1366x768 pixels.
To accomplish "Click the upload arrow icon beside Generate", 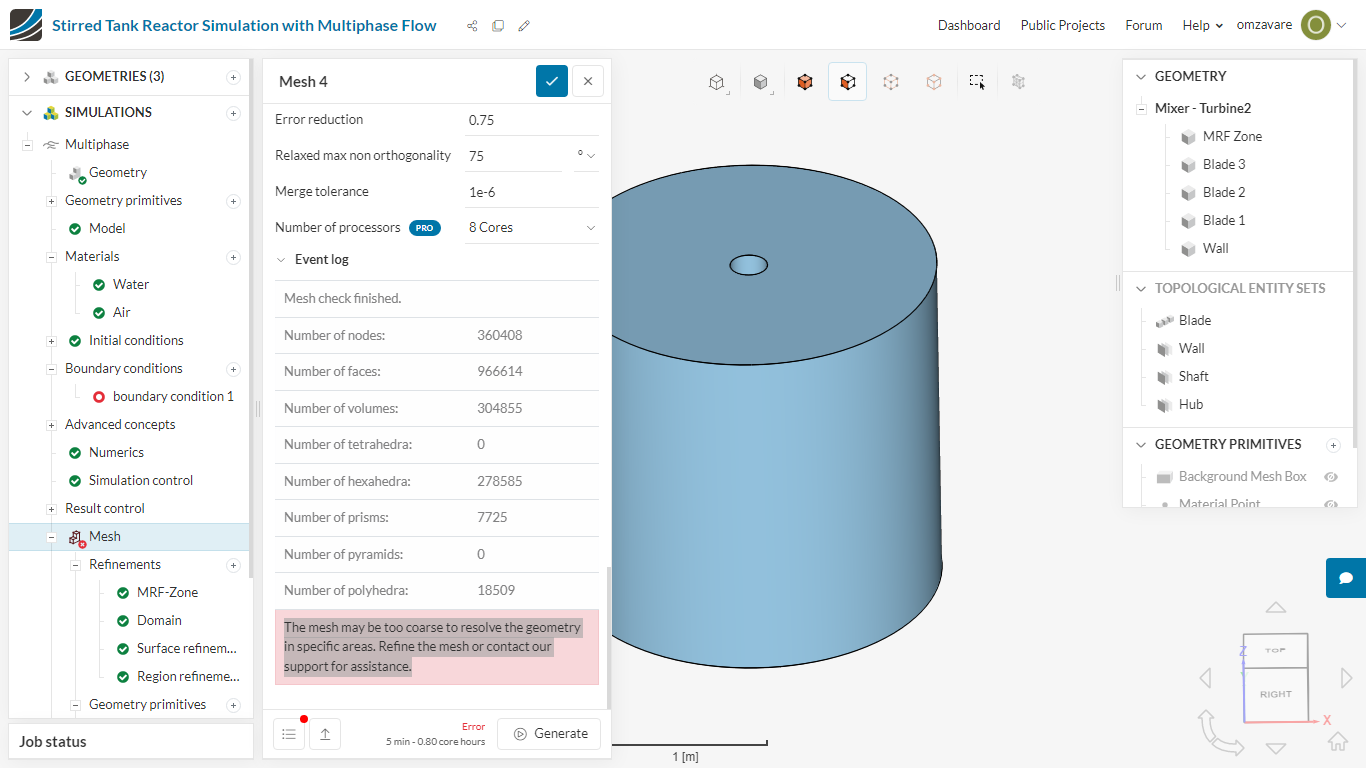I will coord(325,734).
